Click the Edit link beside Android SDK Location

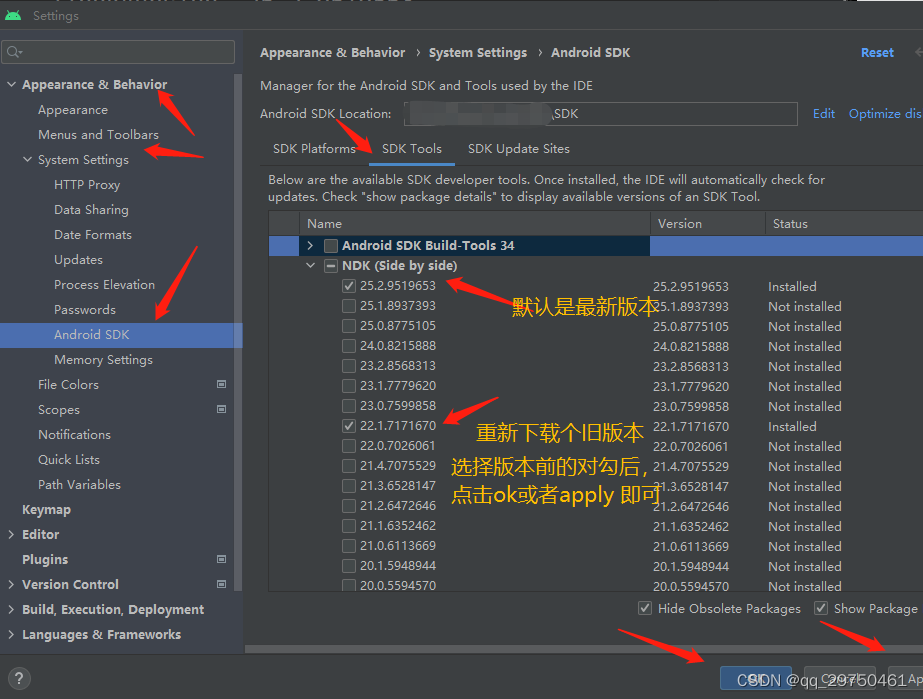tap(823, 113)
